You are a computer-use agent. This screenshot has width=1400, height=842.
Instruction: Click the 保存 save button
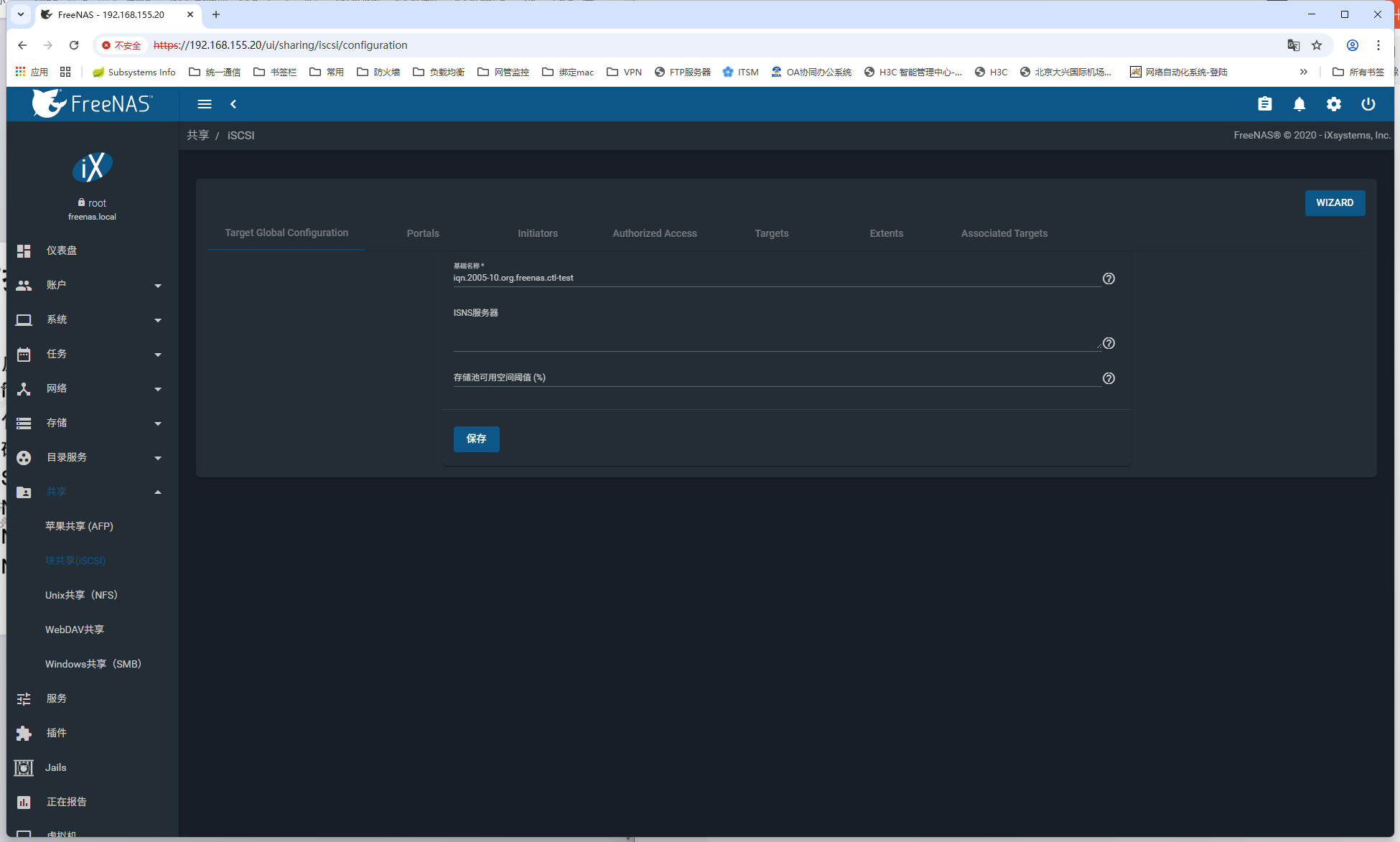[476, 439]
